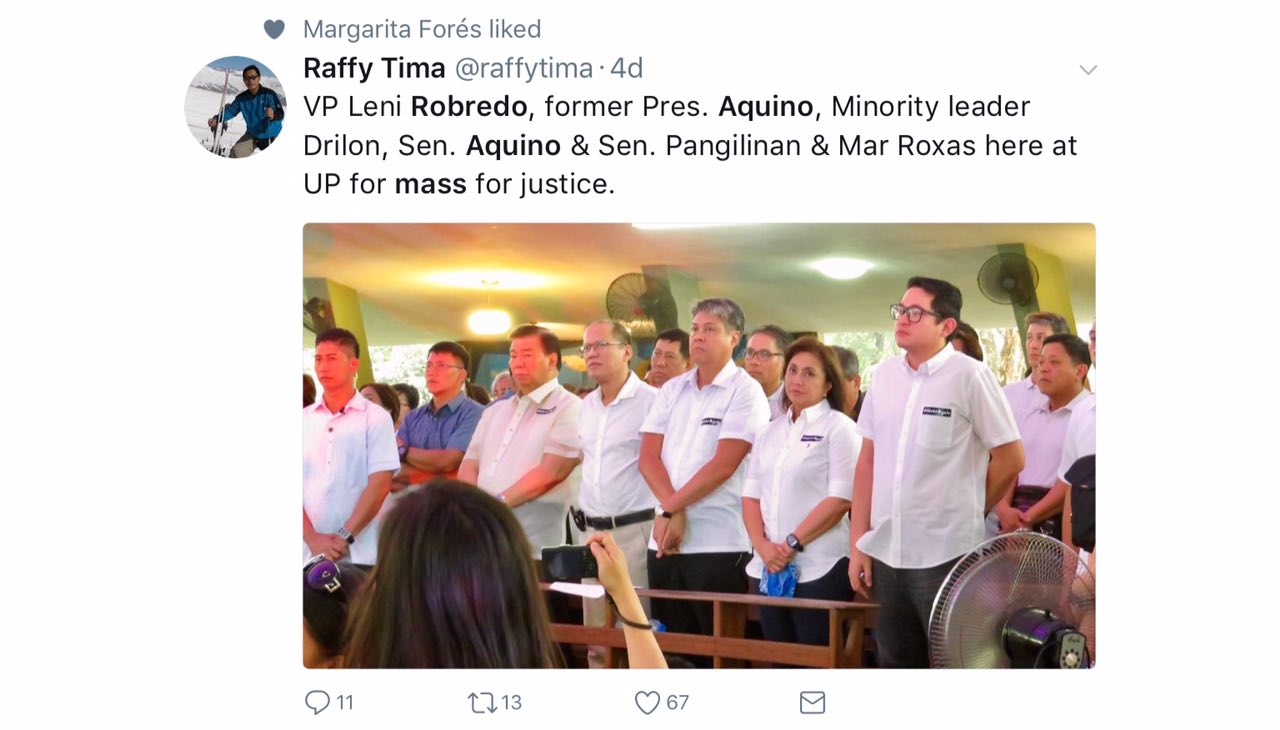This screenshot has height=730, width=1280.
Task: Click the reply speech bubble icon
Action: point(317,702)
